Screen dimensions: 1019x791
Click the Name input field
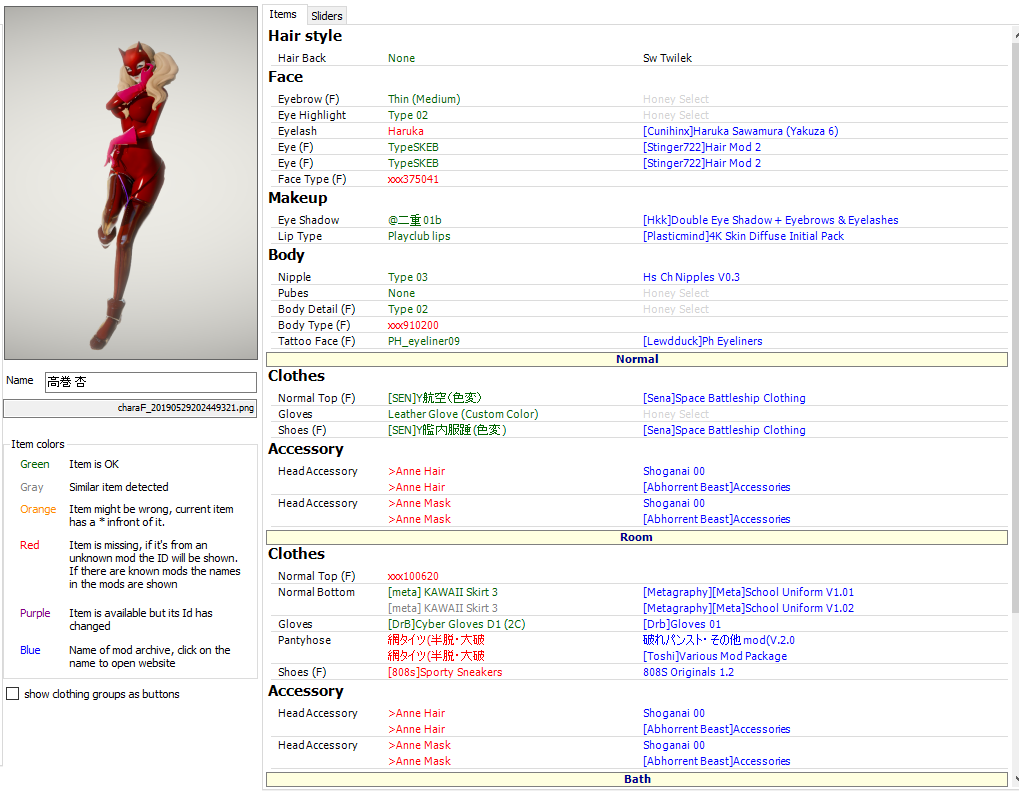(151, 382)
